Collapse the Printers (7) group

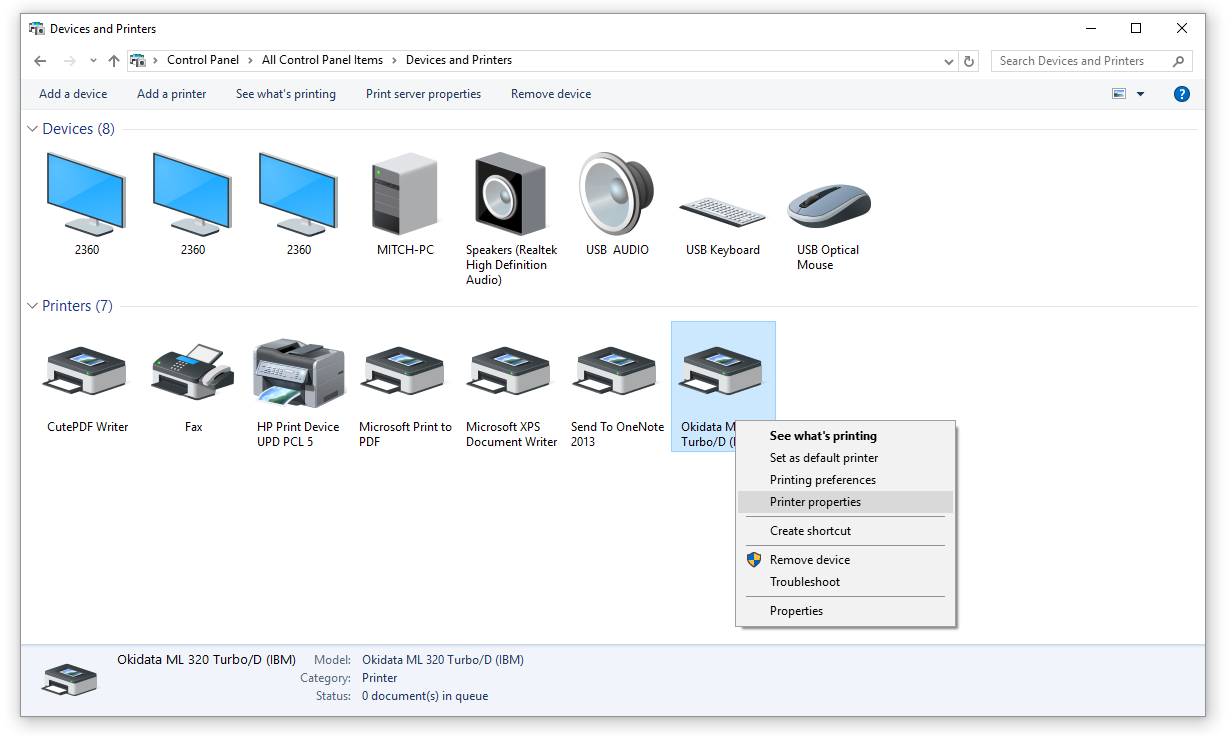coord(33,306)
